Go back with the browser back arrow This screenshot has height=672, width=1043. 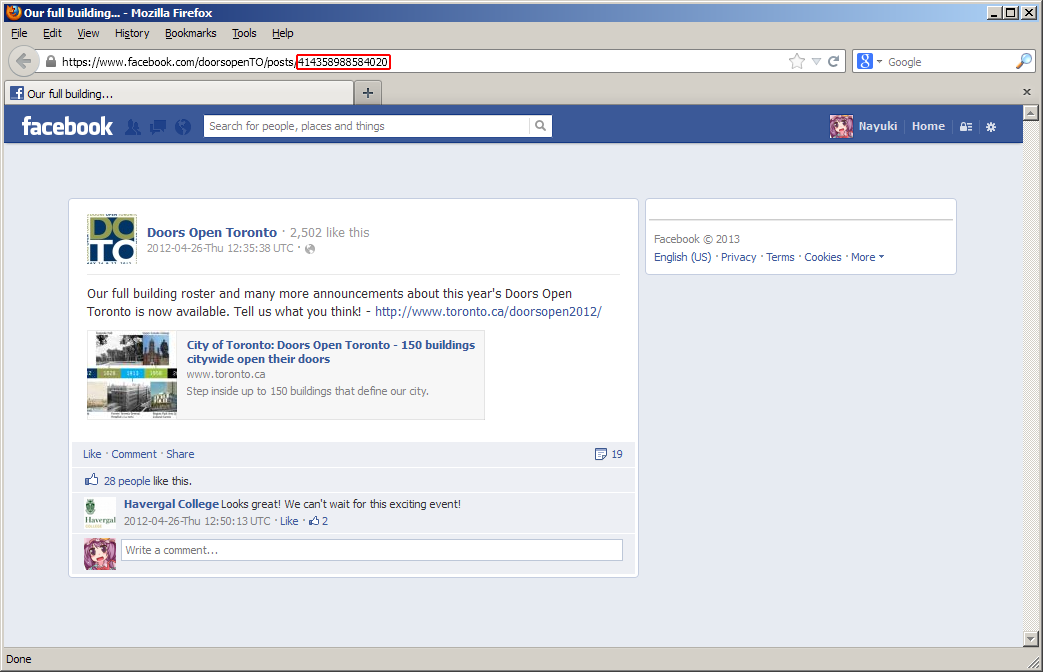pyautogui.click(x=23, y=62)
